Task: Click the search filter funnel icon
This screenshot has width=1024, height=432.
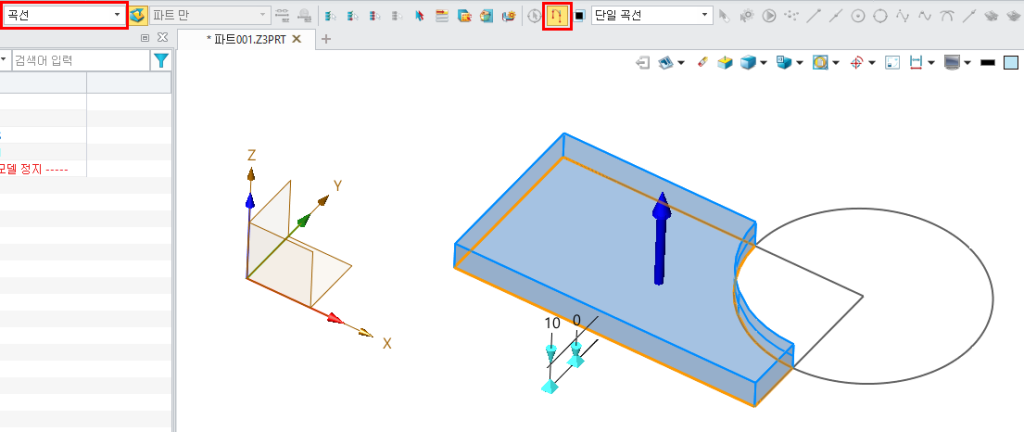Action: tap(160, 61)
